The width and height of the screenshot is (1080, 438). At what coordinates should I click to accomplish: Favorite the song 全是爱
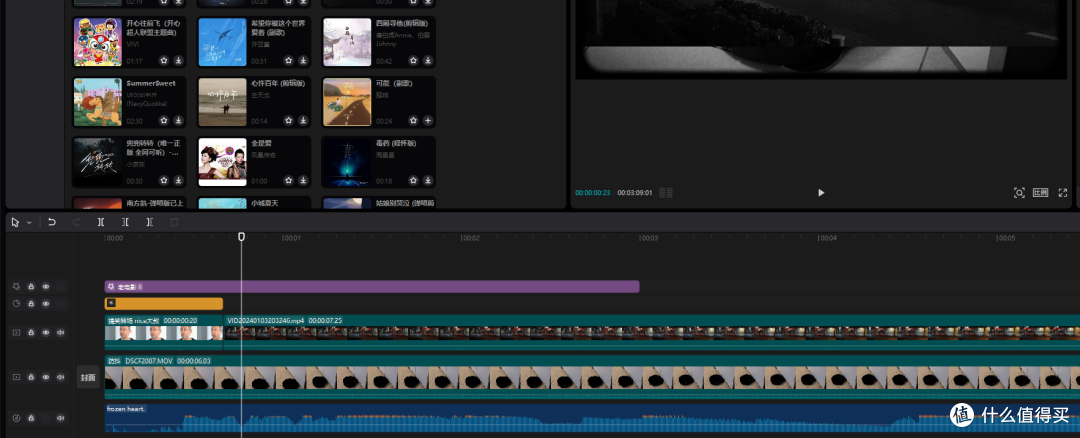pyautogui.click(x=289, y=180)
